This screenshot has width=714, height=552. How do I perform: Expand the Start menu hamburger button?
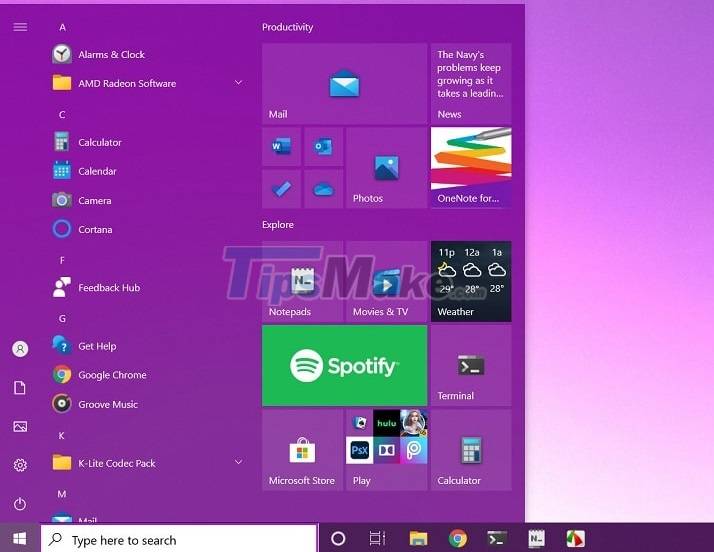click(x=20, y=27)
